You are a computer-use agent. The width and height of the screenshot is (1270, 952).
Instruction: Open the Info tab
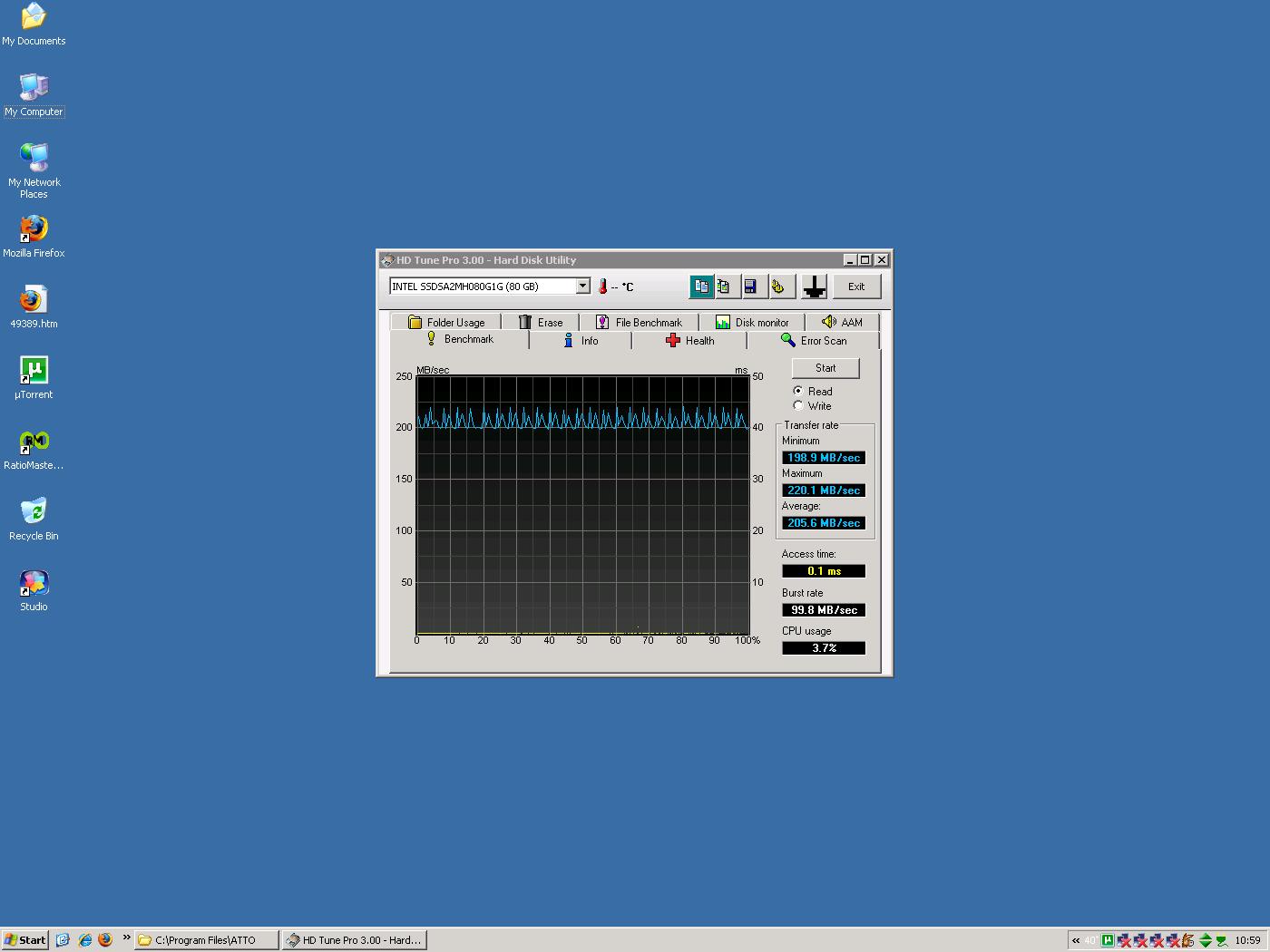coord(581,341)
